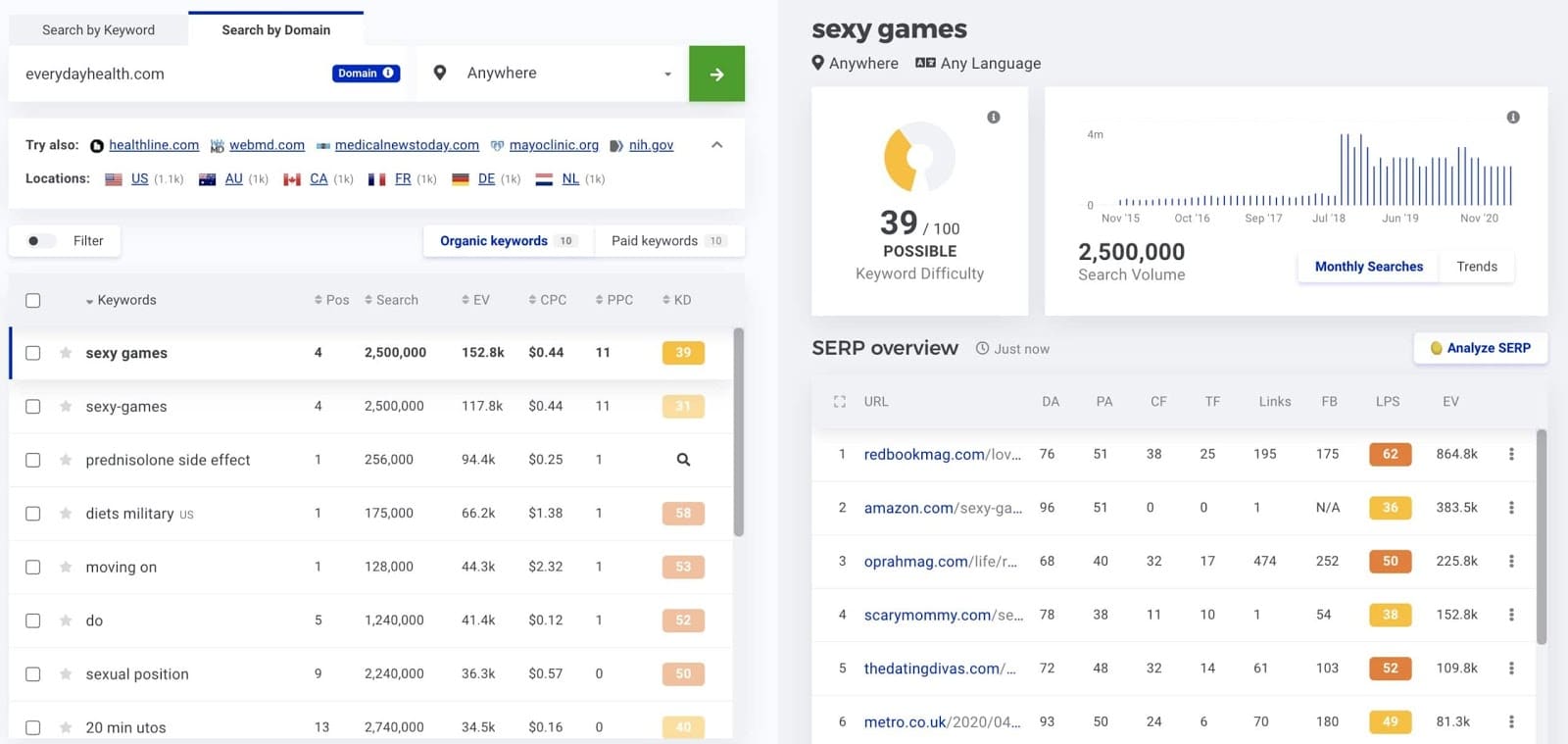Open the redbookmag.com SERP result link
Screen dimensions: 1568x744
click(x=942, y=455)
